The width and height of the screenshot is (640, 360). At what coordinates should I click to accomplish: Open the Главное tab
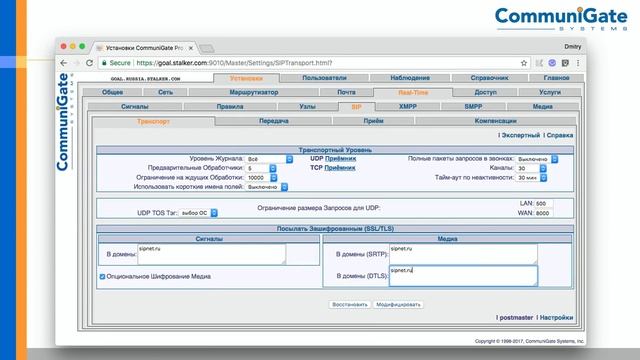(556, 78)
